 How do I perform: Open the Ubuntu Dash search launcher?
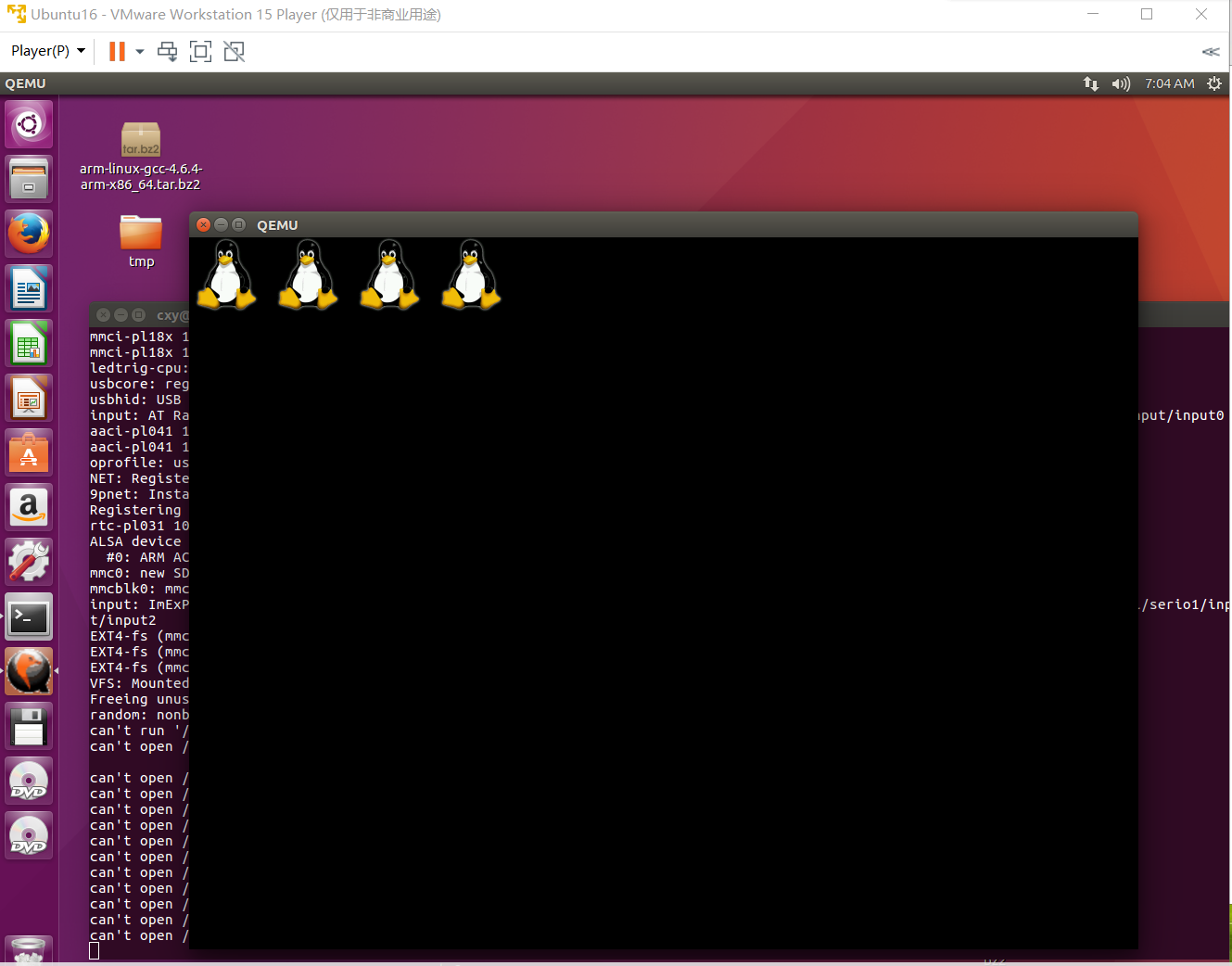(29, 124)
